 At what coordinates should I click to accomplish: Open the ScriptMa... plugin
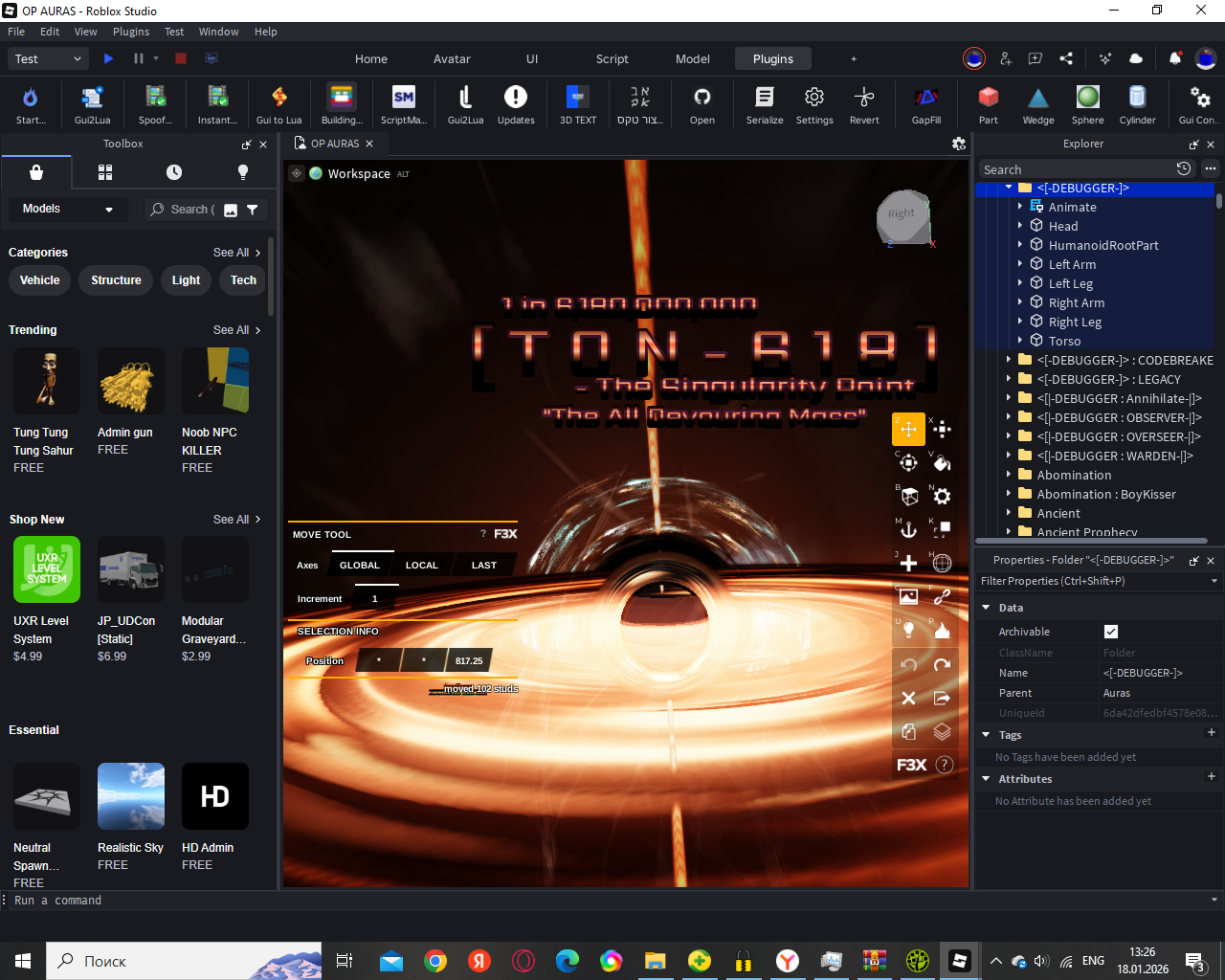(404, 104)
